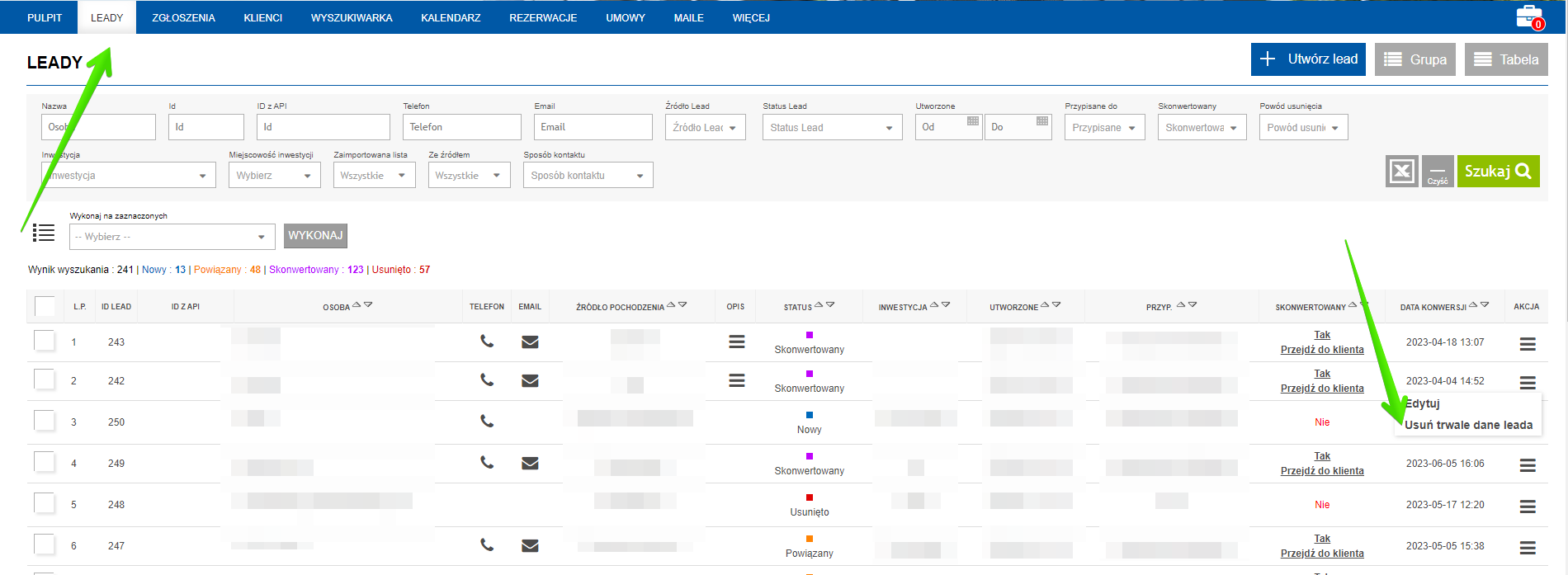Screen dimensions: 1568x575
Task: Open description icon for lead 243
Action: [737, 342]
